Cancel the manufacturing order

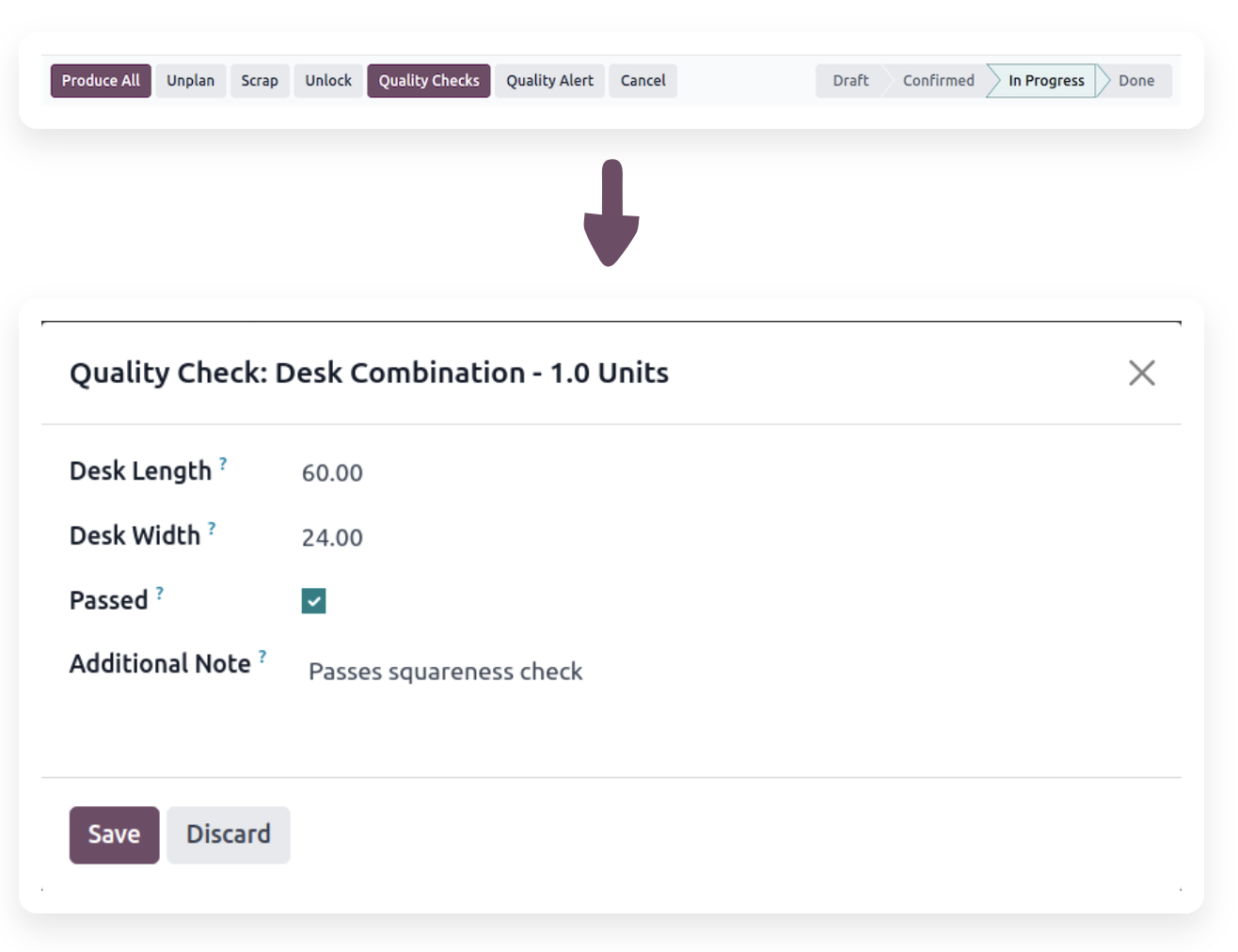(x=643, y=81)
